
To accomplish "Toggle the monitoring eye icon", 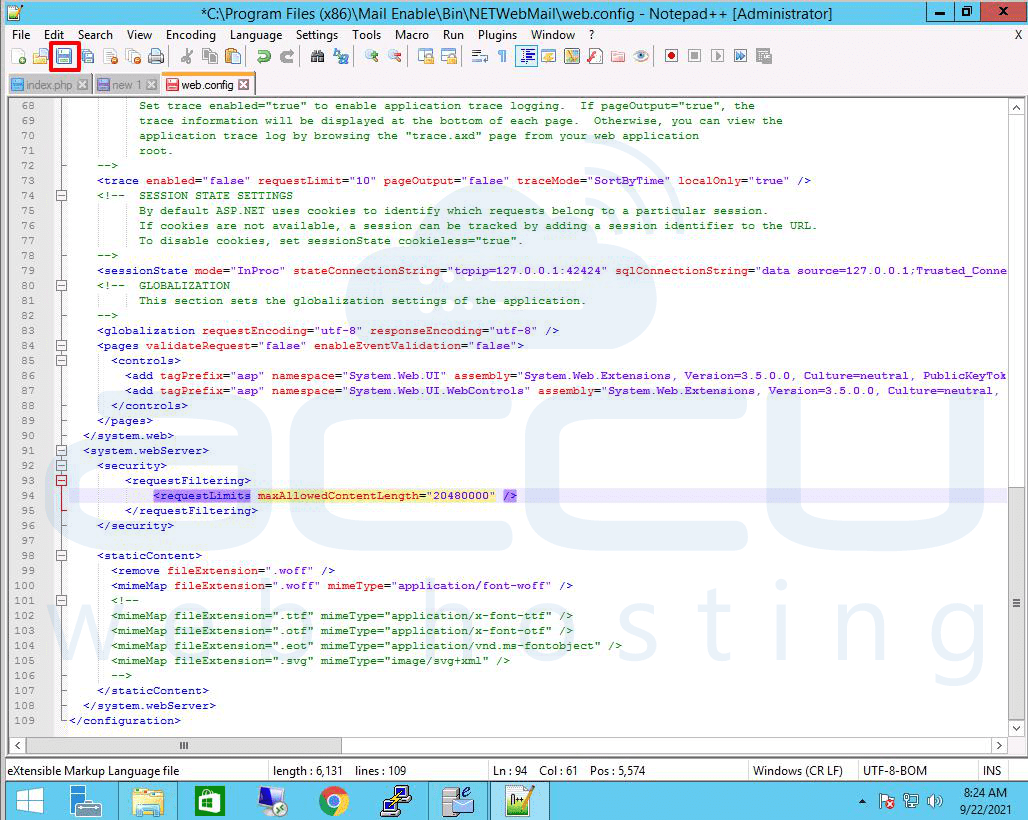I will point(641,56).
